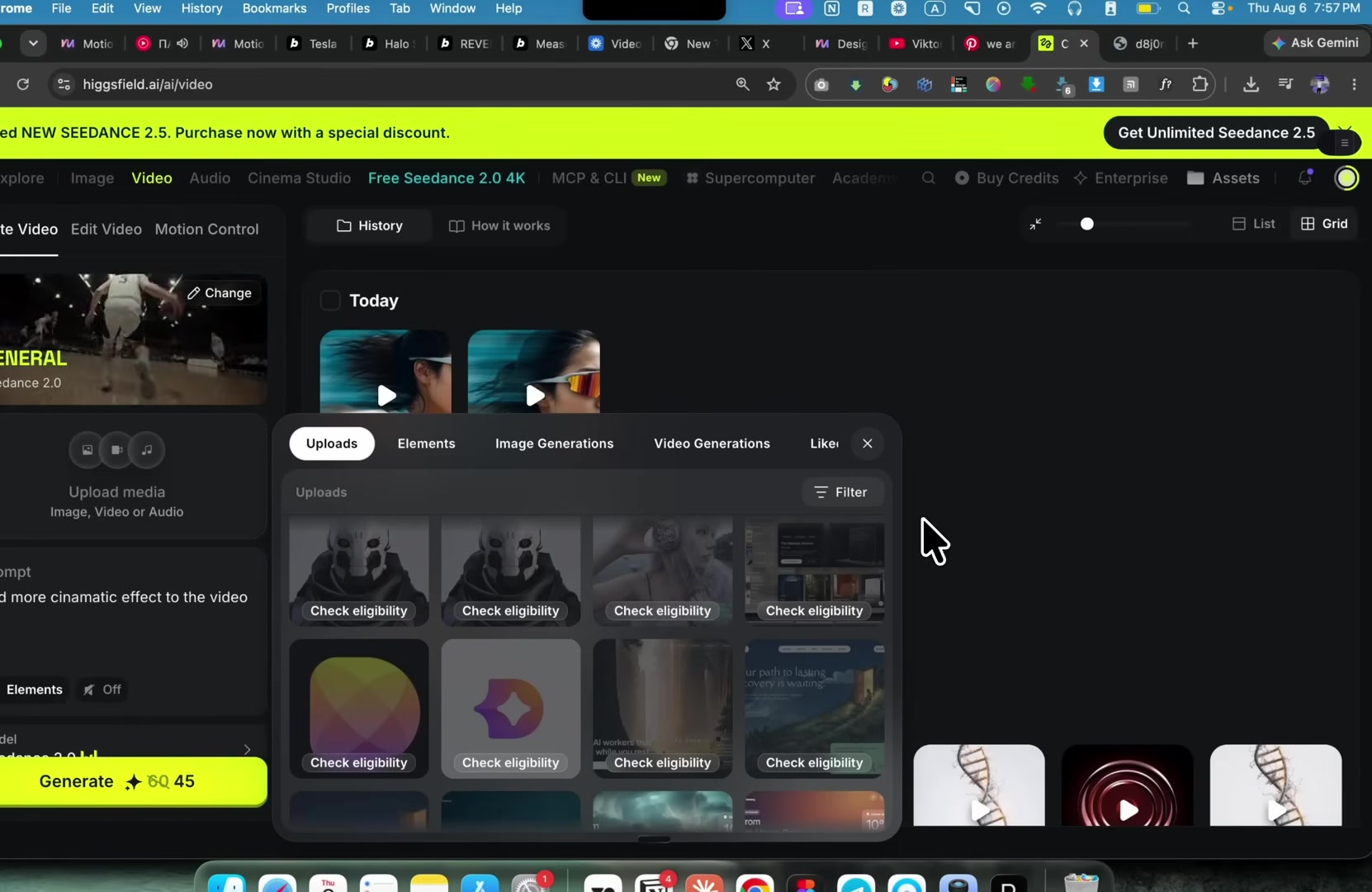The height and width of the screenshot is (892, 1372).
Task: Reload the page in Chrome
Action: [23, 84]
